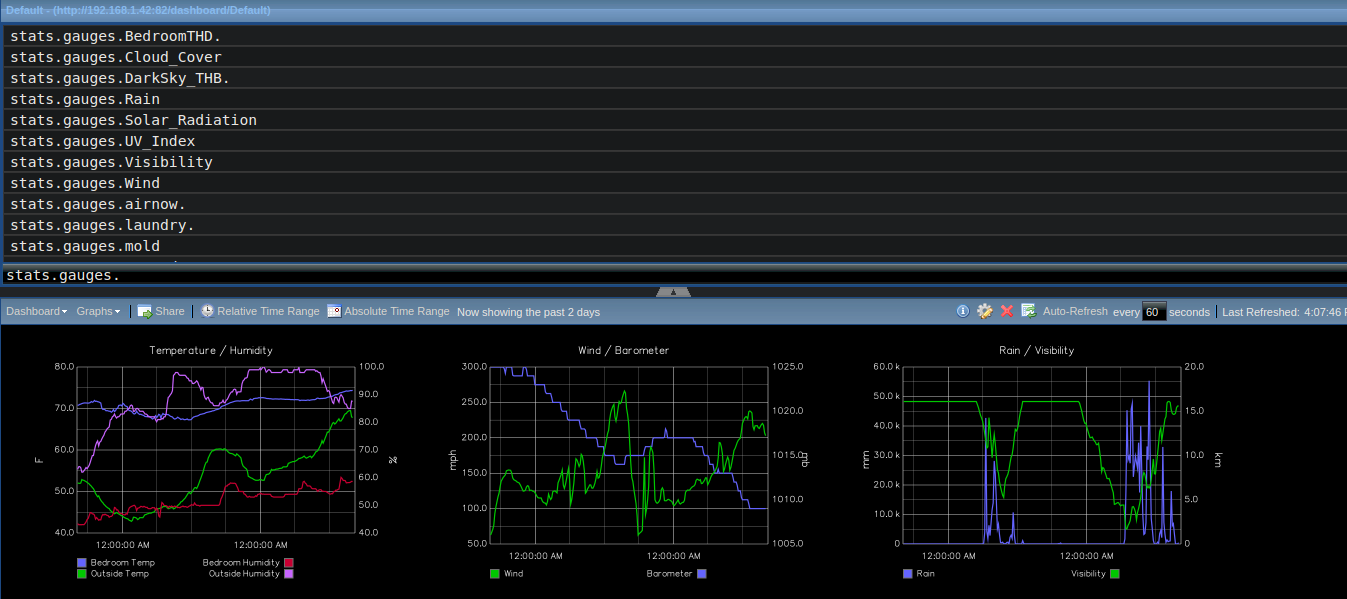Click the green Wind legend swatch
1347x599 pixels.
coord(493,573)
